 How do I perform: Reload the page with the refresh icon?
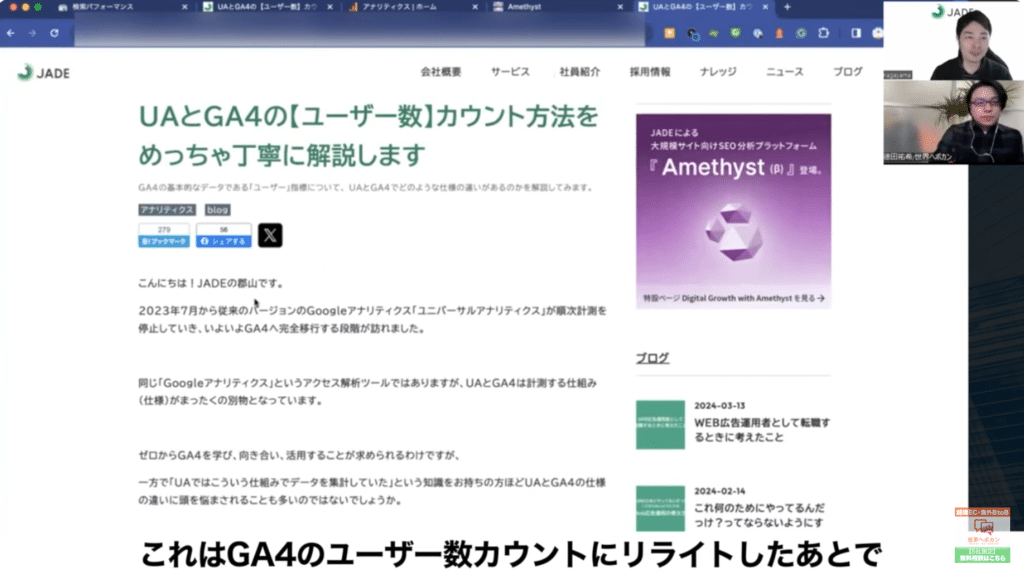[54, 33]
